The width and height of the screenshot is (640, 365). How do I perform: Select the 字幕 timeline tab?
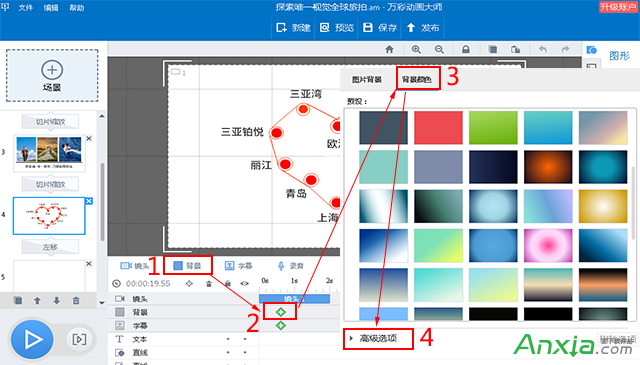coord(239,266)
